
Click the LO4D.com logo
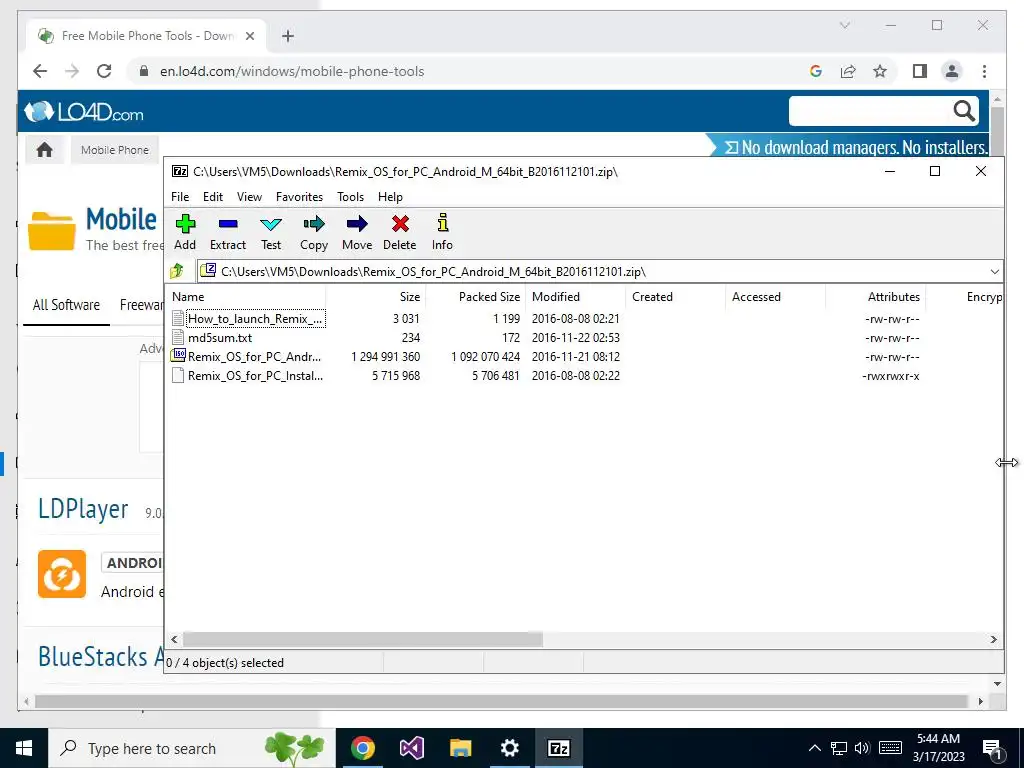84,112
